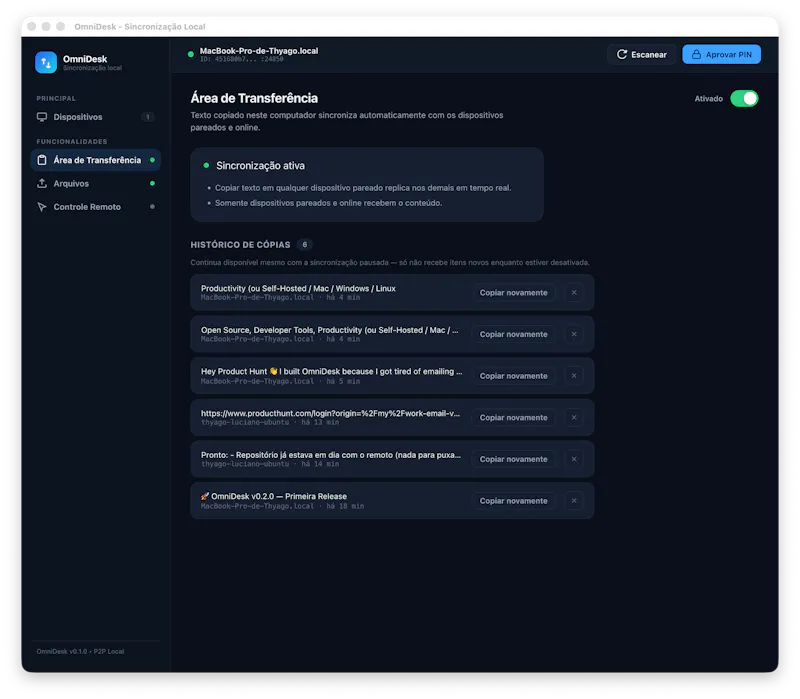Click the Dispositivos monitor icon
The width and height of the screenshot is (800, 699).
point(42,117)
